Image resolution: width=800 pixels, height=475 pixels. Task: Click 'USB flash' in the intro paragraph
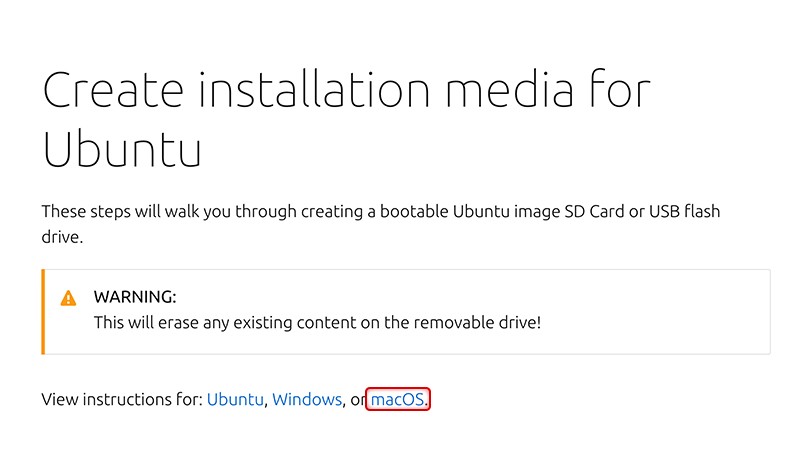coord(684,211)
